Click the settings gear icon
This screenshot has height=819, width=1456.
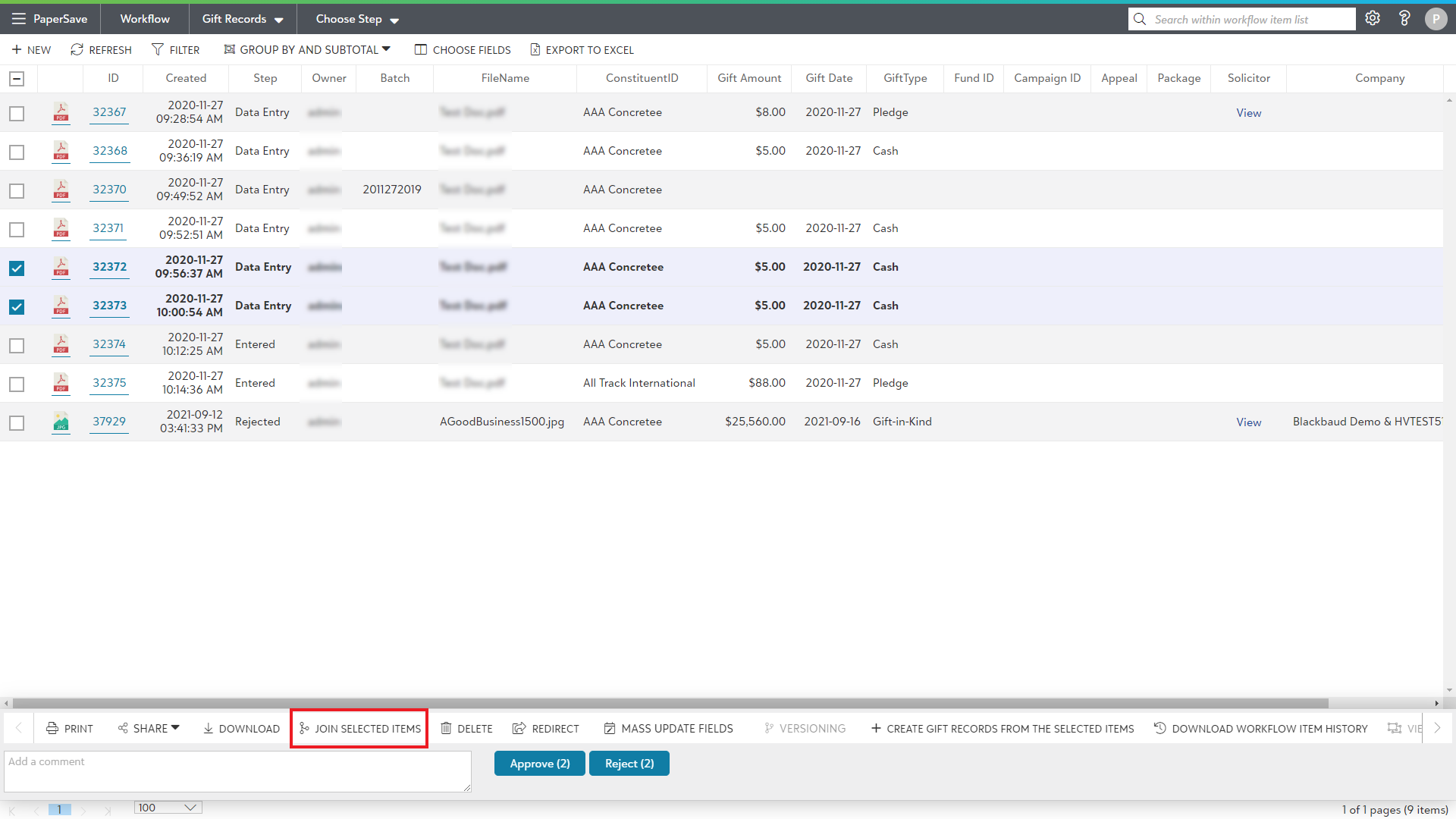tap(1373, 19)
